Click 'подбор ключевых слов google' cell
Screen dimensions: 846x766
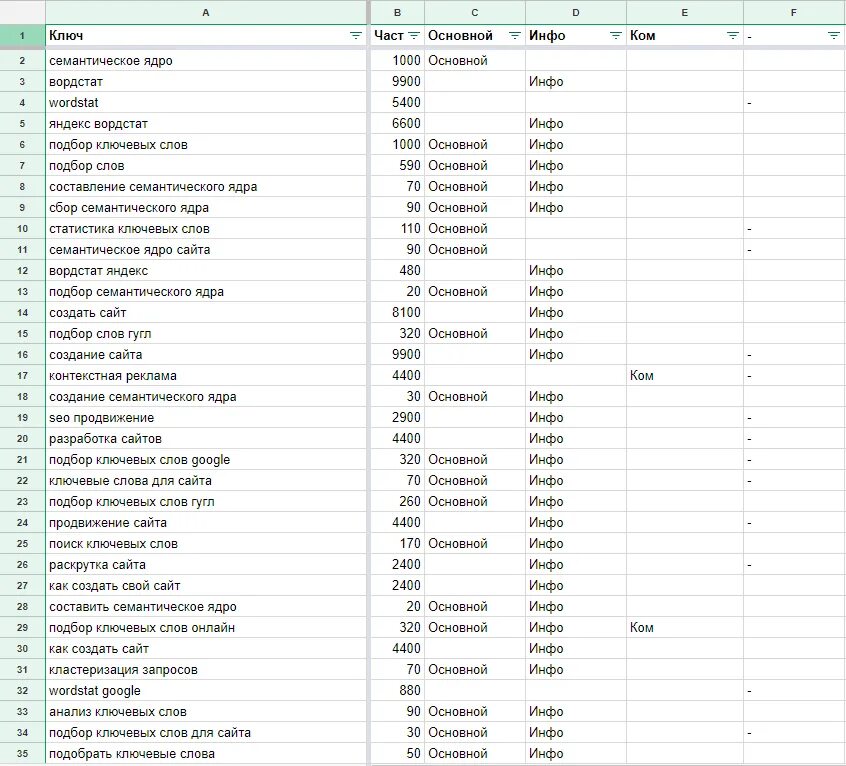click(206, 460)
